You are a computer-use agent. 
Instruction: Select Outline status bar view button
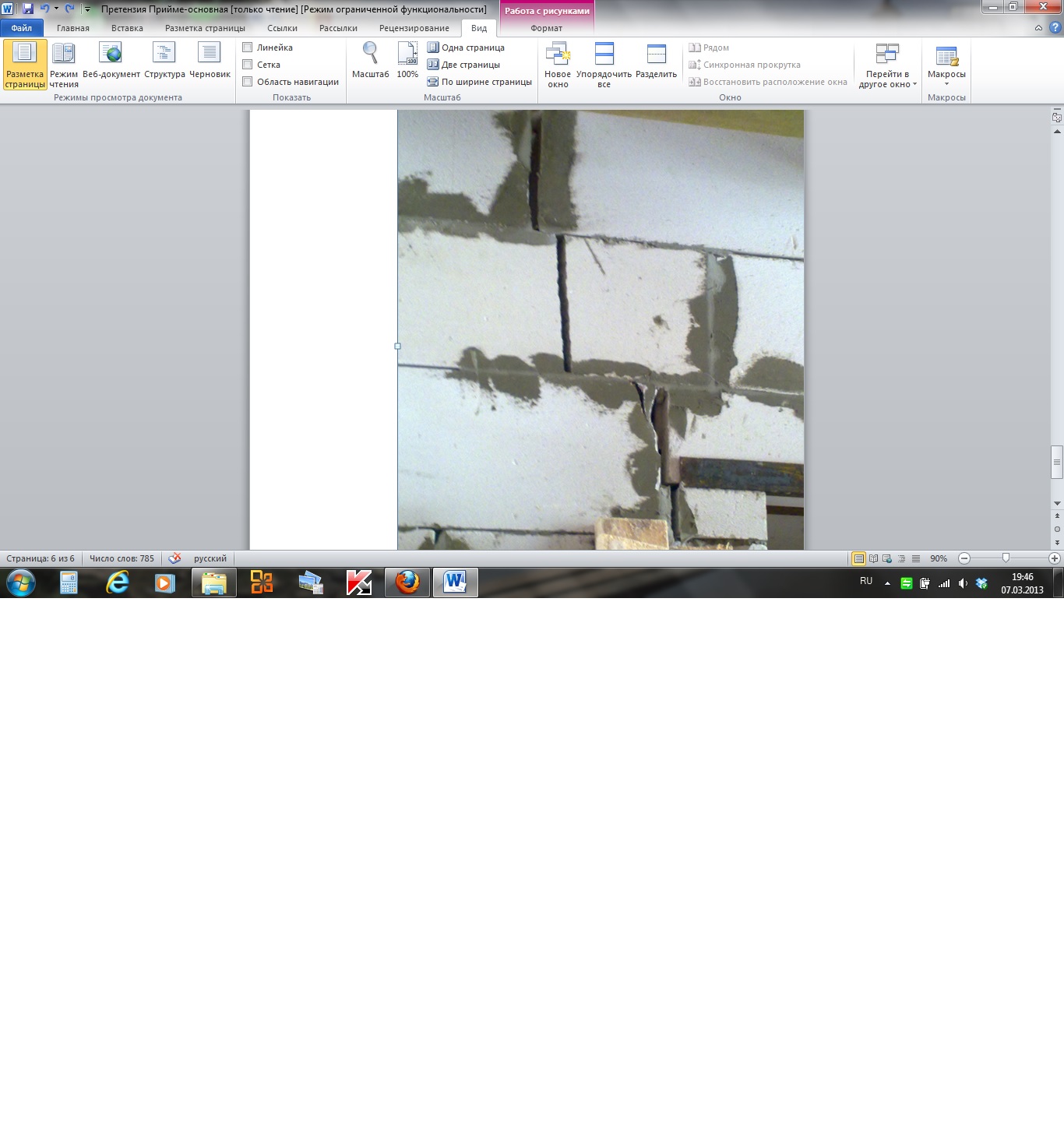pos(901,558)
